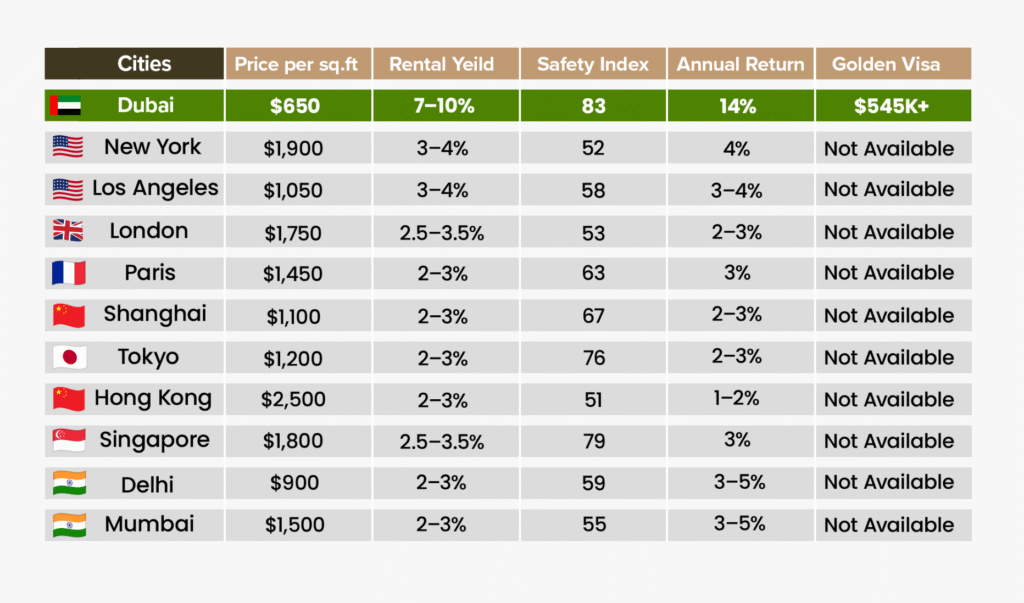Click the Rental Yeild column header
1024x603 pixels.
tap(441, 65)
